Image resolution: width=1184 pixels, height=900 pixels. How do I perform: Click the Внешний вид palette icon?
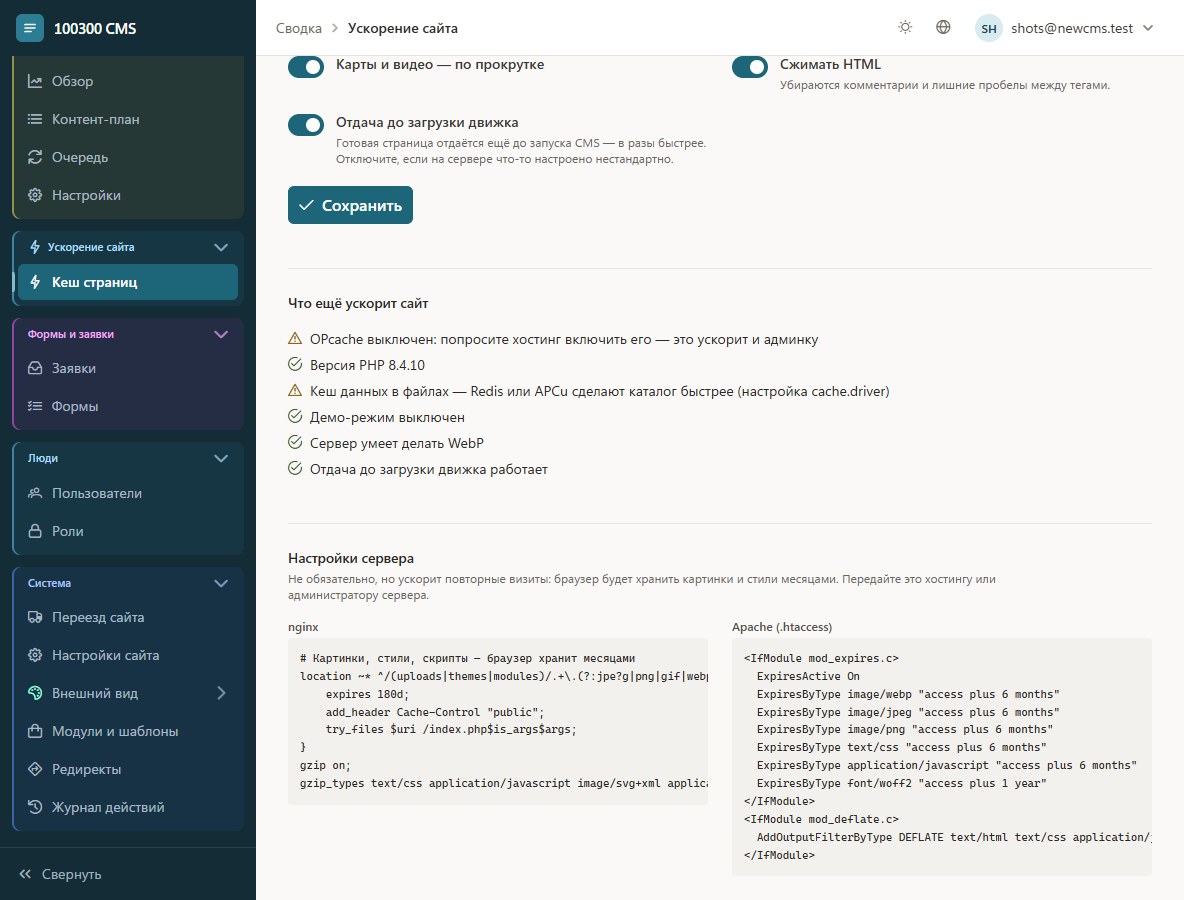[35, 693]
